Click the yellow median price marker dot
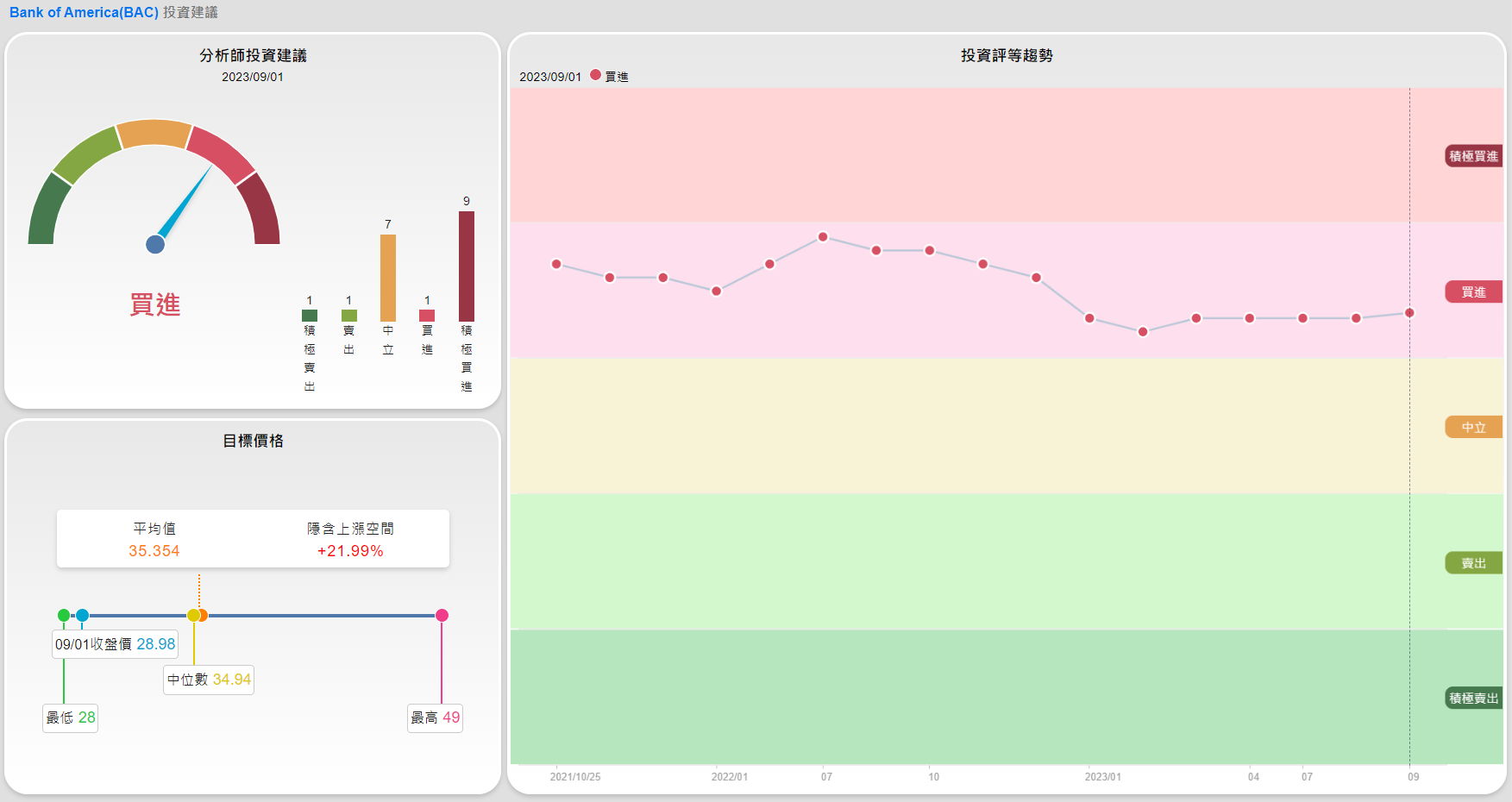 coord(193,615)
